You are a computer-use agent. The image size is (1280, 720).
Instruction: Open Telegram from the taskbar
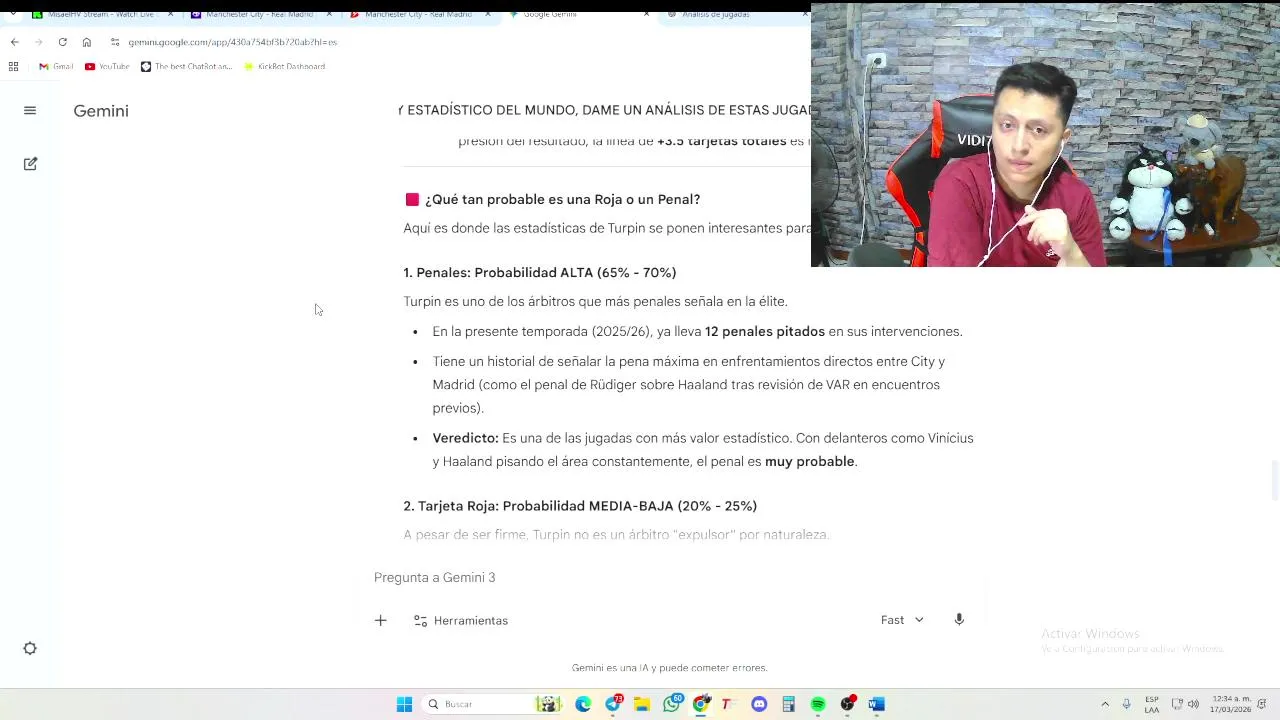(613, 704)
